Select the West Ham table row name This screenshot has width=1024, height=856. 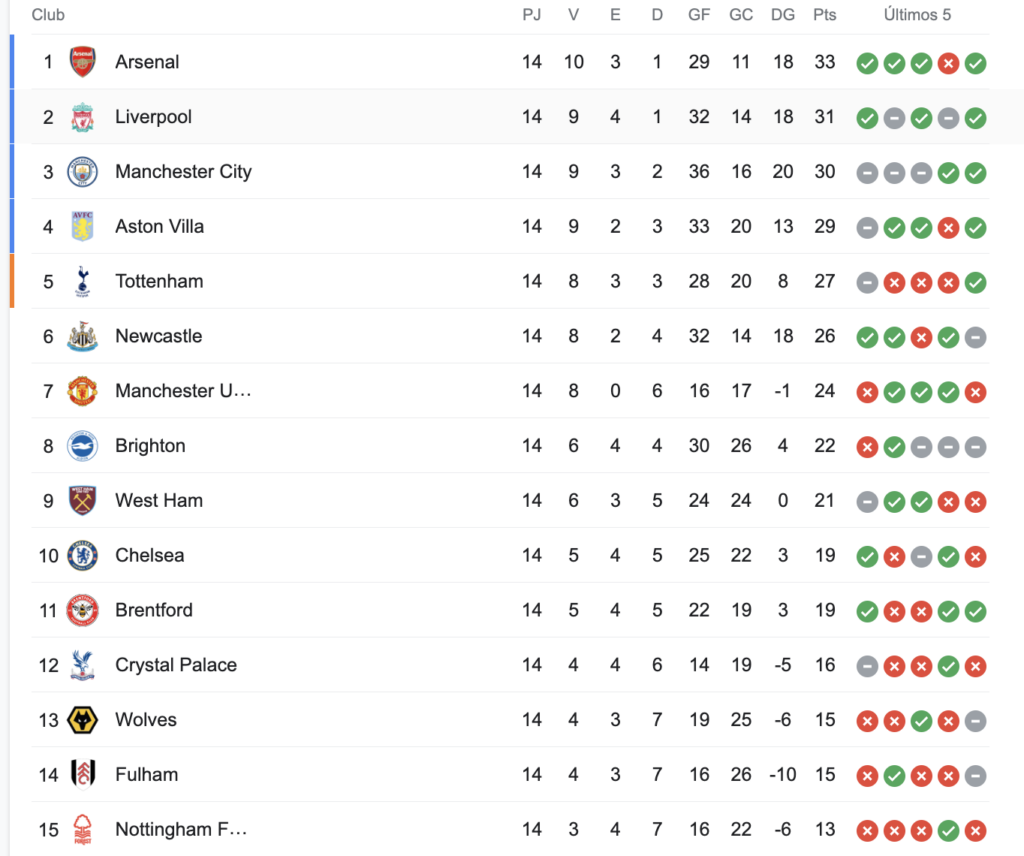(159, 500)
